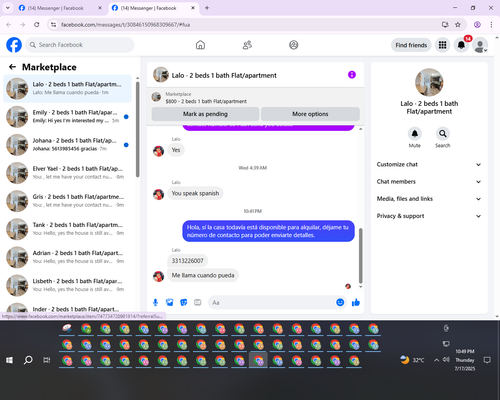Open the Groups icon in top navigation
The width and height of the screenshot is (500, 400).
tap(294, 45)
